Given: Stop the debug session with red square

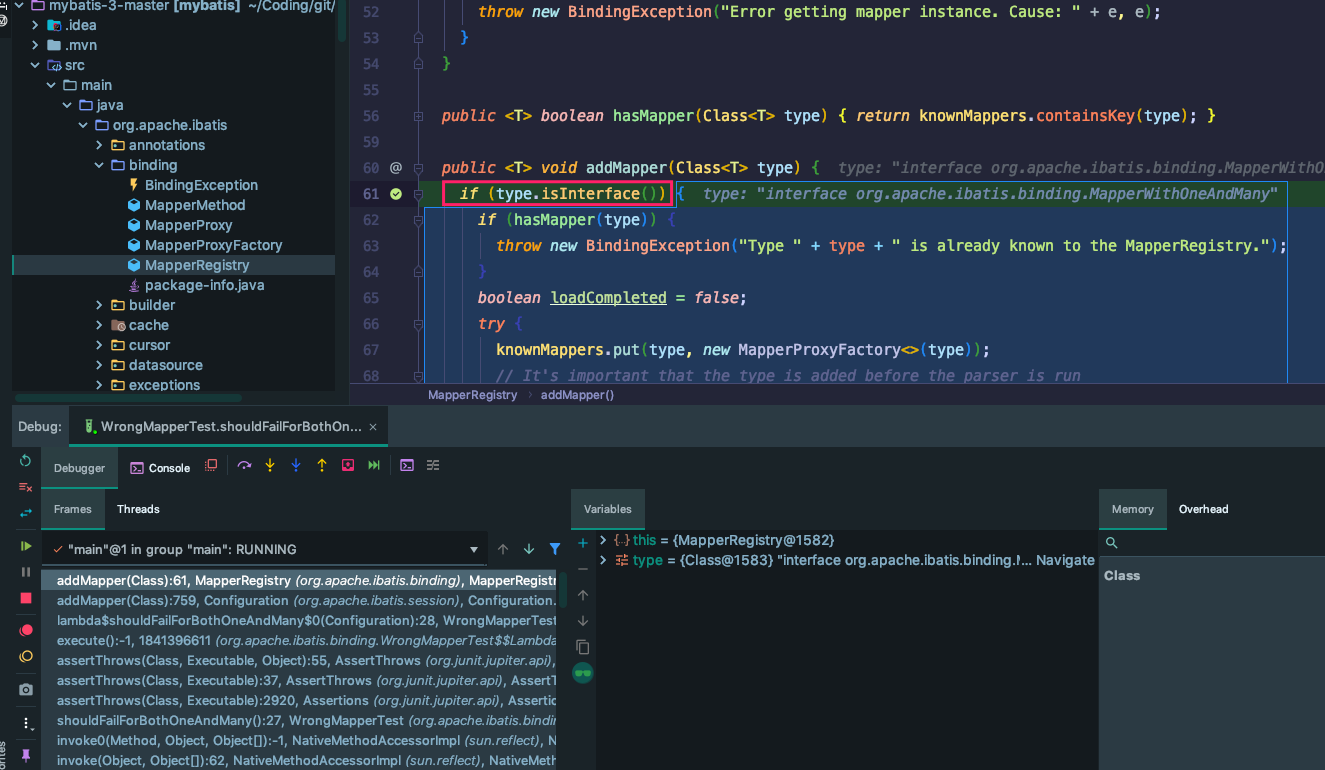Looking at the screenshot, I should click(x=26, y=598).
